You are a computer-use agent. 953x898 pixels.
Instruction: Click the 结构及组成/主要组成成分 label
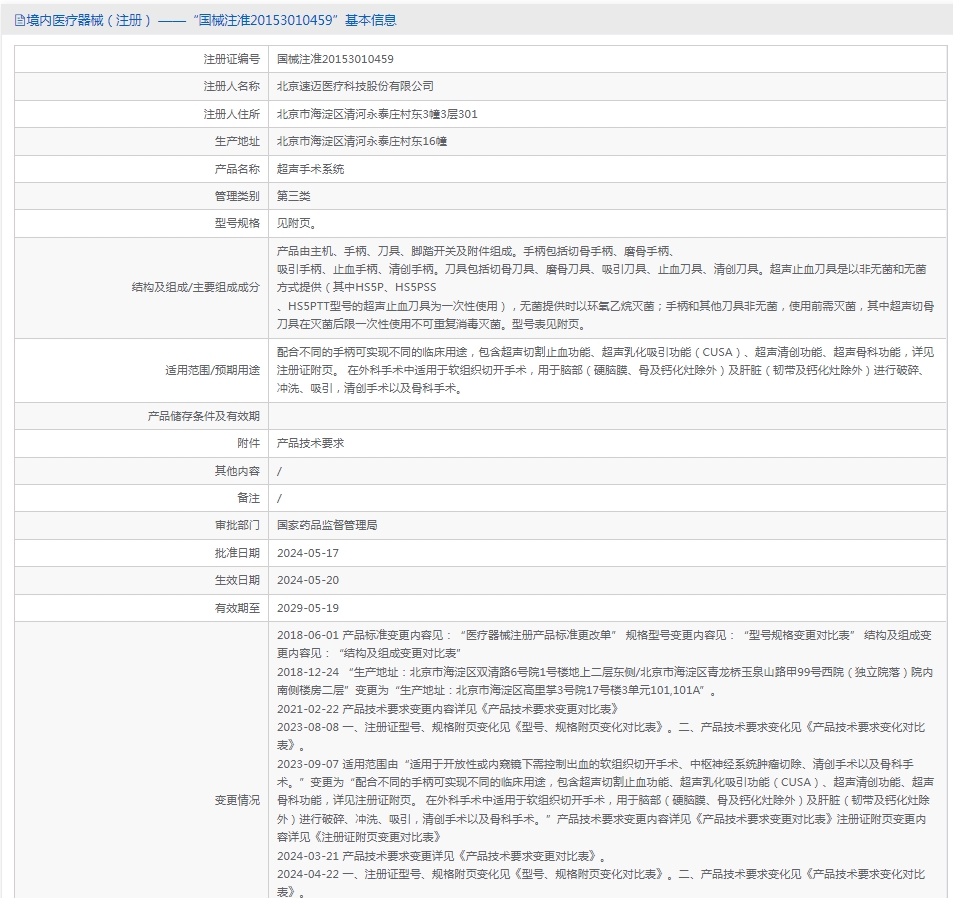(196, 287)
